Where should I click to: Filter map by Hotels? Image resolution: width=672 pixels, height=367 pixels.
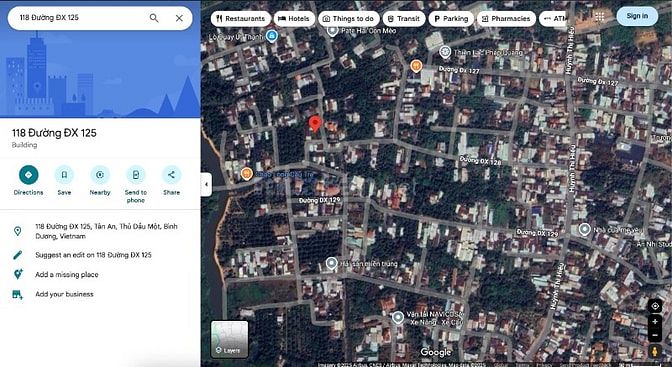click(x=294, y=19)
